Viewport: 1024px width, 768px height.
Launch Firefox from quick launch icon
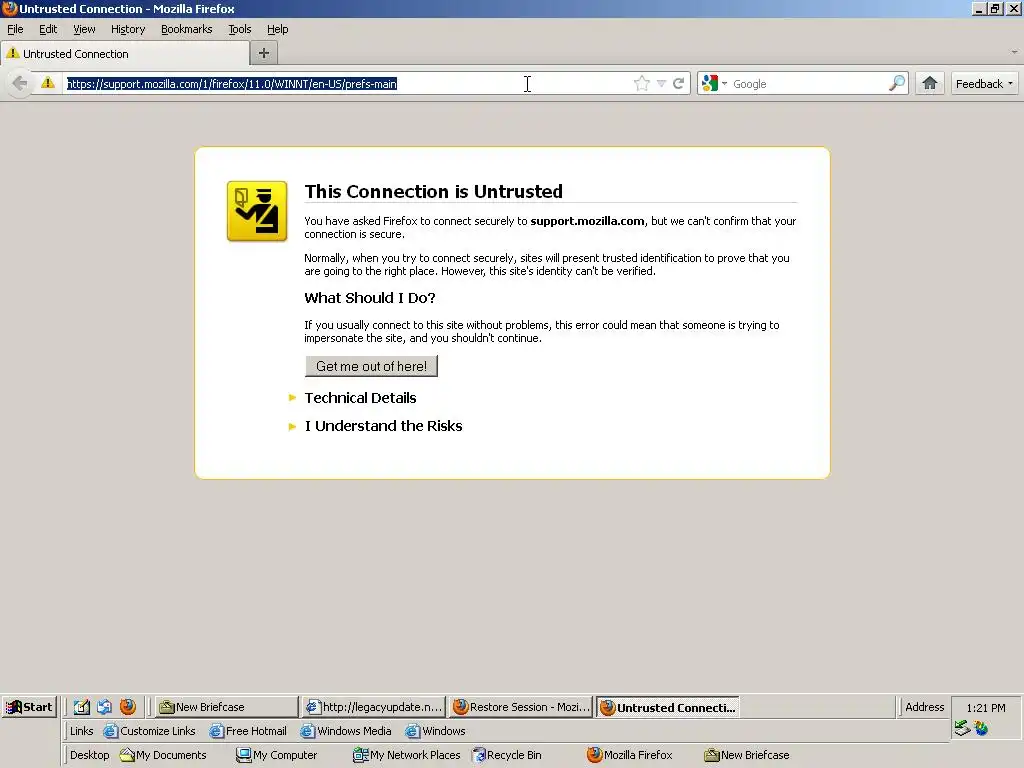127,707
